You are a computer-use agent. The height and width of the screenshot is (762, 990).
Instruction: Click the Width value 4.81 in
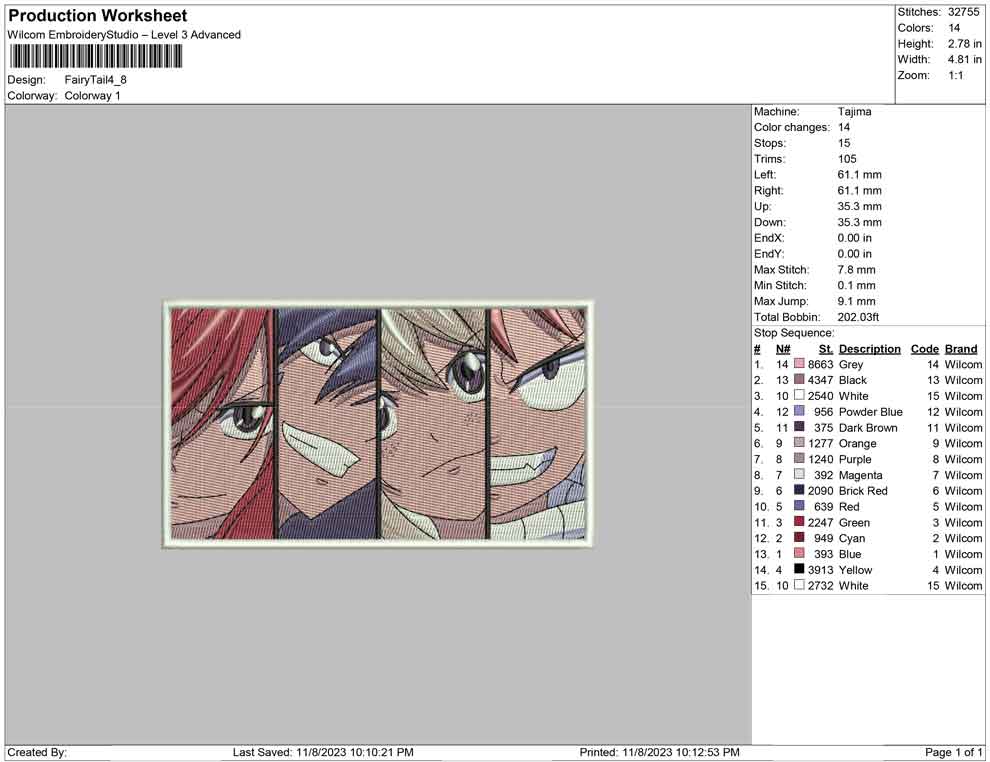pyautogui.click(x=965, y=59)
